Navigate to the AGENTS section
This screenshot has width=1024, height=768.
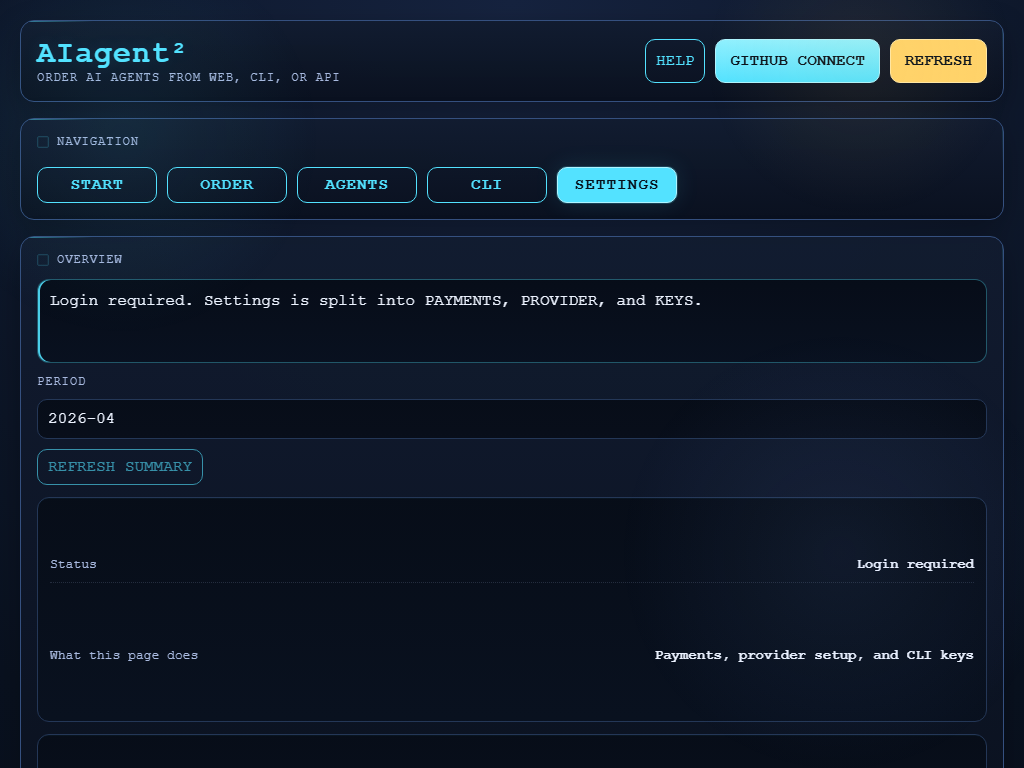click(356, 184)
